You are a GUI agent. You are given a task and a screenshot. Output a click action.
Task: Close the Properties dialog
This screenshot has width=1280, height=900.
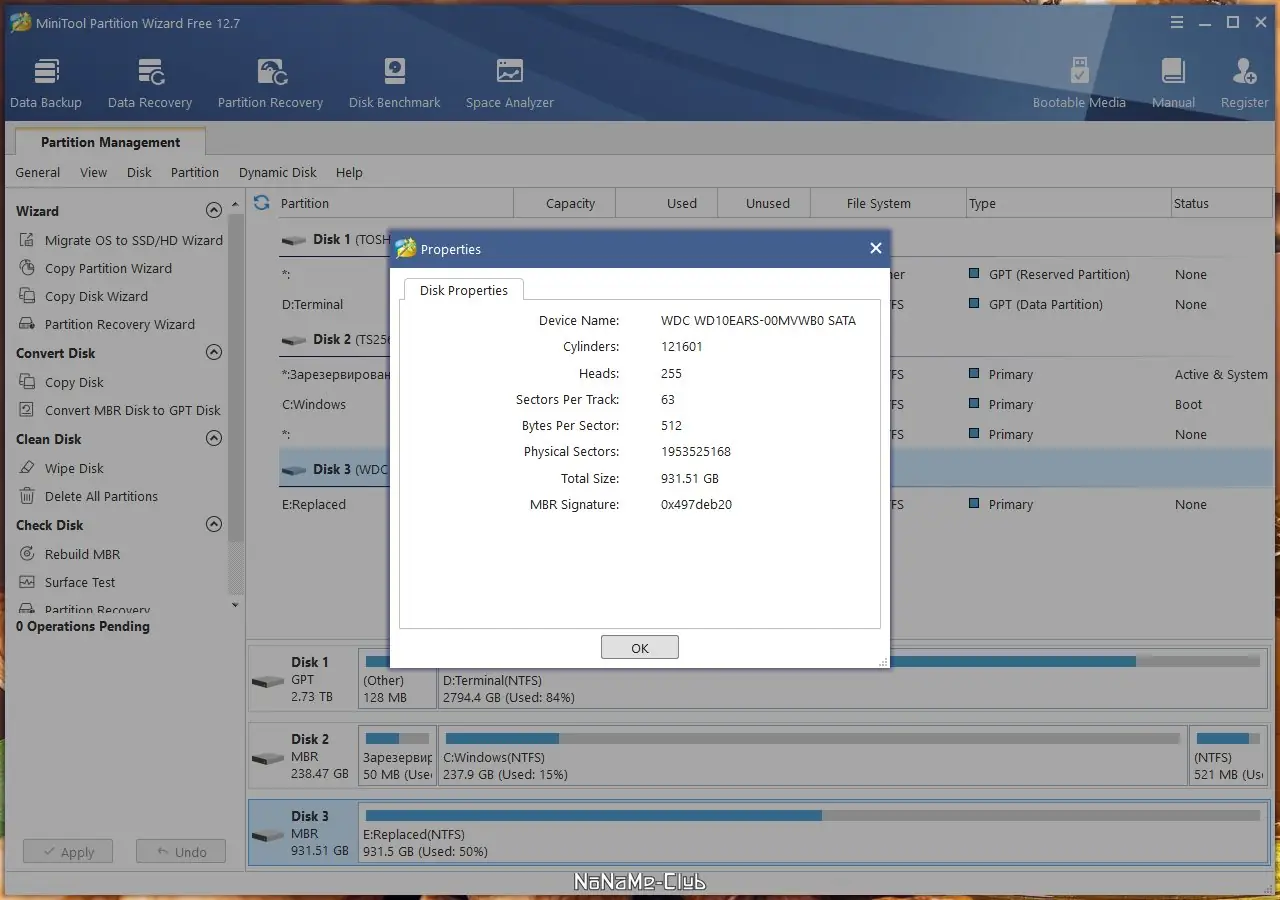[x=875, y=249]
